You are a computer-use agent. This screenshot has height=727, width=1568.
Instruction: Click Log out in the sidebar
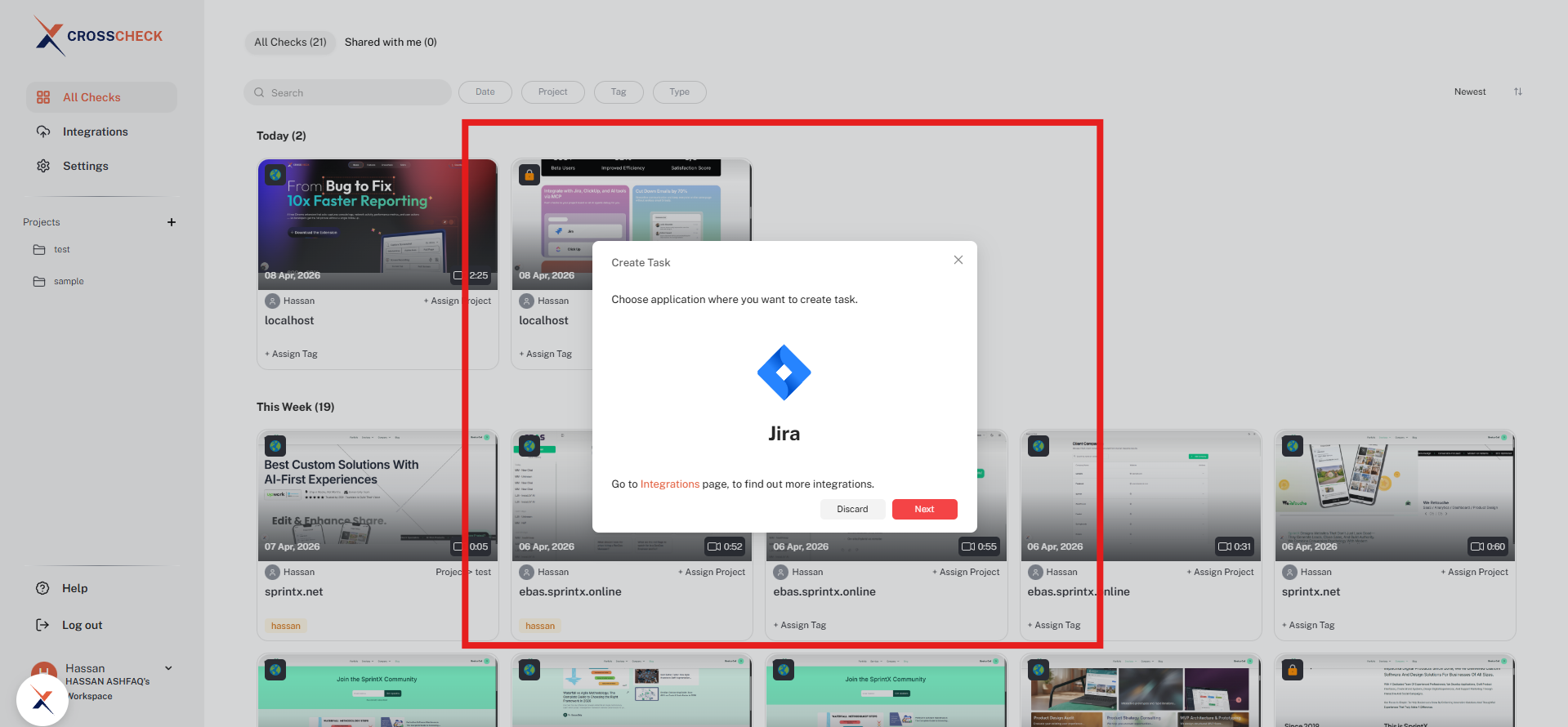pyautogui.click(x=82, y=625)
